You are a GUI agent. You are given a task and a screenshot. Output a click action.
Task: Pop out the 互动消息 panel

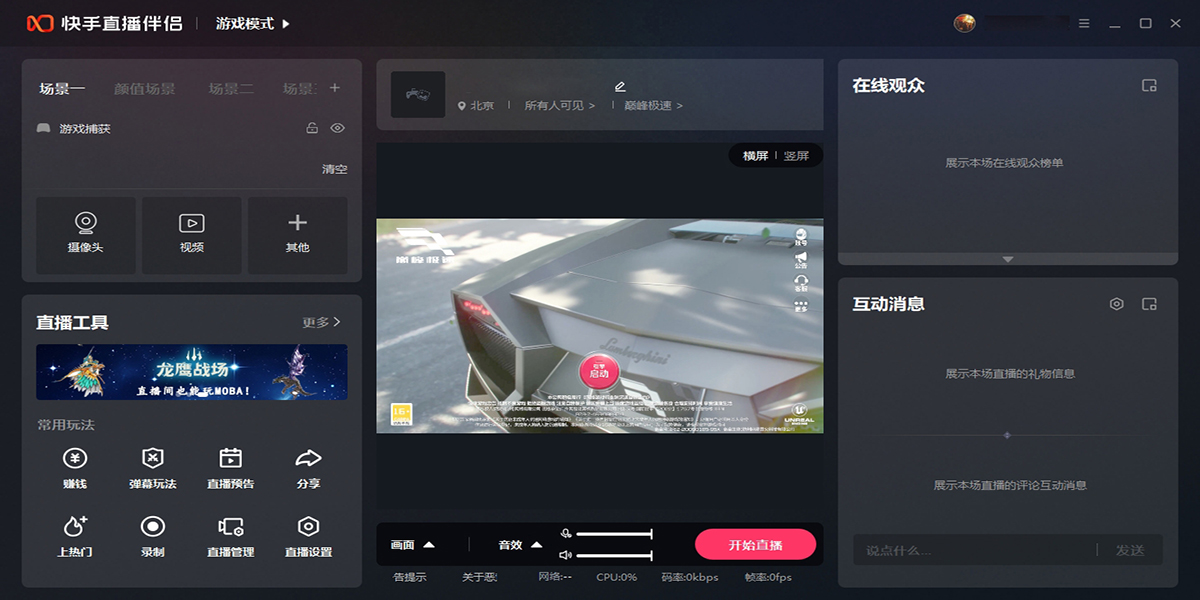pyautogui.click(x=1149, y=304)
